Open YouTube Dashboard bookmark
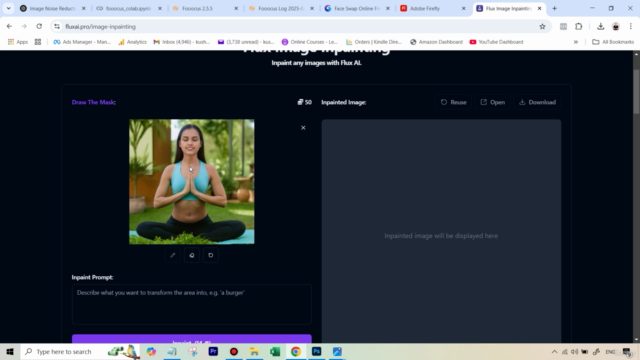 pos(496,42)
